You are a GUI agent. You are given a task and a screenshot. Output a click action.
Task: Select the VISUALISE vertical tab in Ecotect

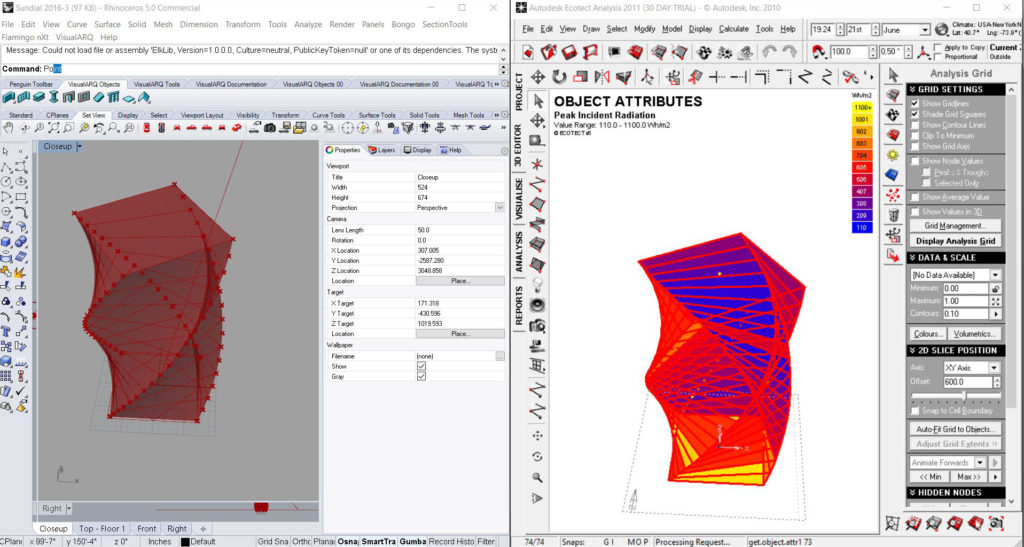pos(519,198)
